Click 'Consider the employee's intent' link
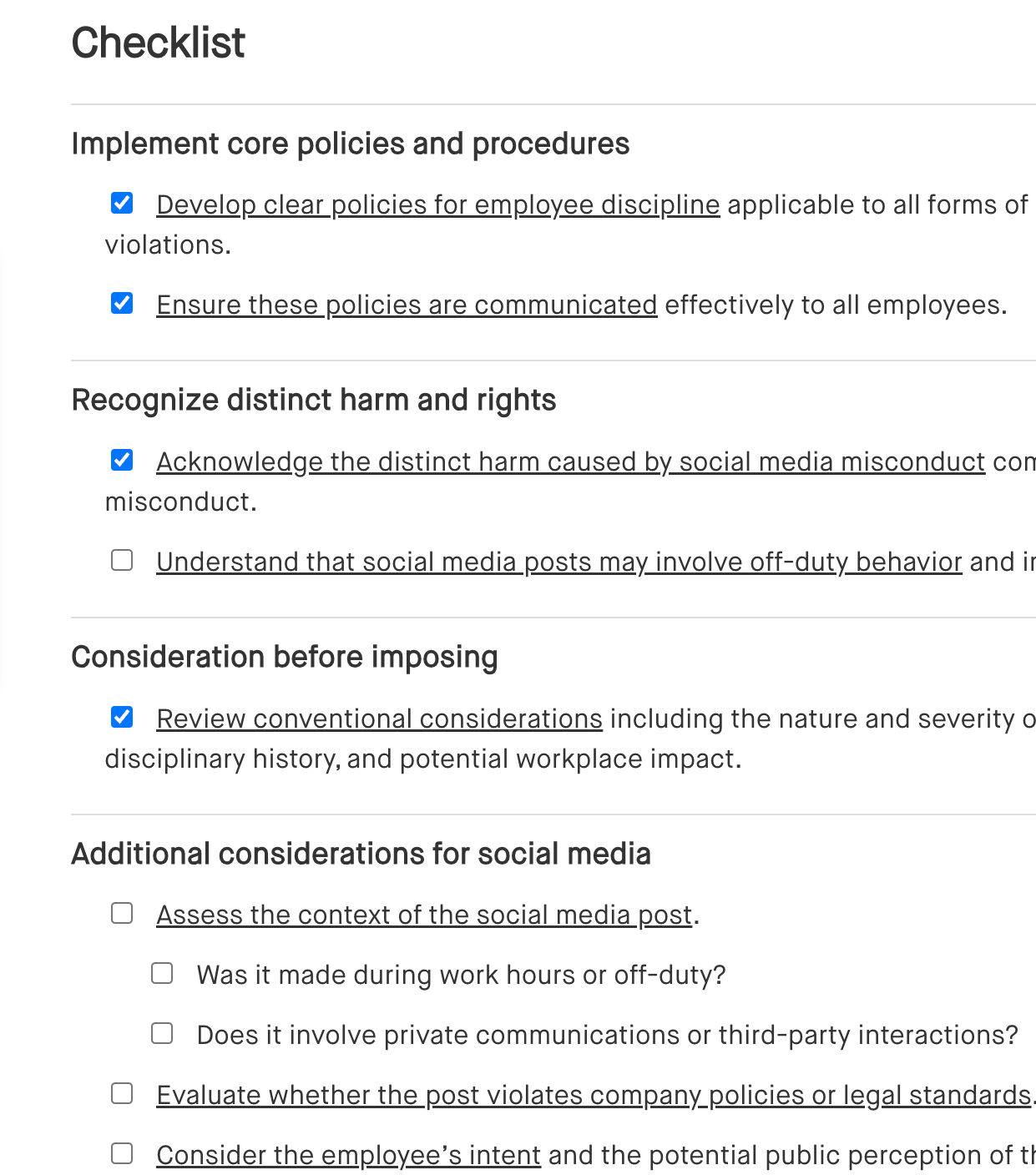This screenshot has width=1036, height=1175. click(x=348, y=1156)
